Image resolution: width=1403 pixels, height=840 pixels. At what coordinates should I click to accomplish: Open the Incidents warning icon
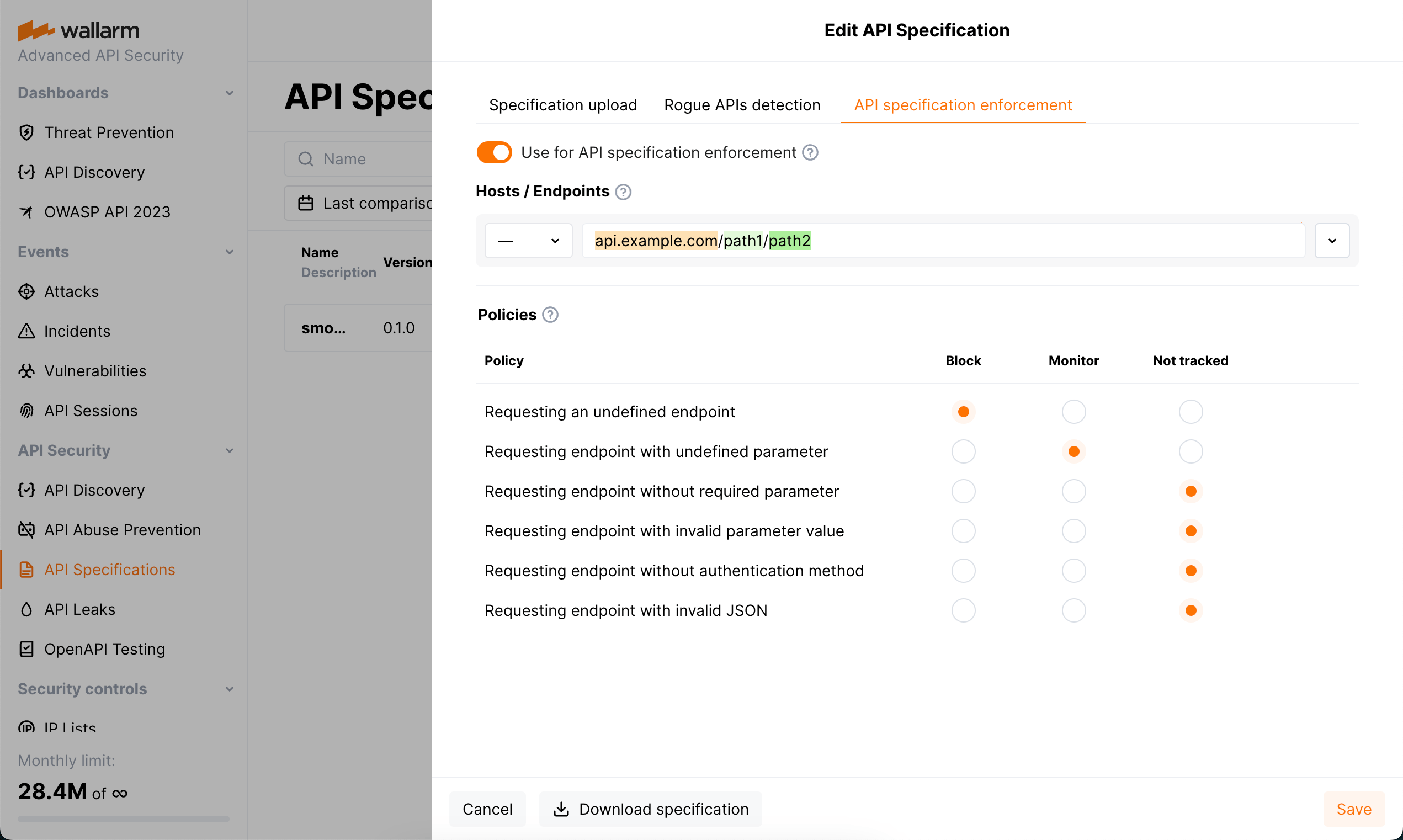[26, 331]
